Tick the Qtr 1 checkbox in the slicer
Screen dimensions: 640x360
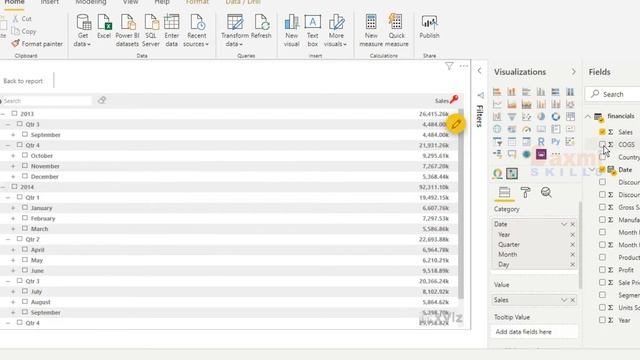tap(20, 197)
